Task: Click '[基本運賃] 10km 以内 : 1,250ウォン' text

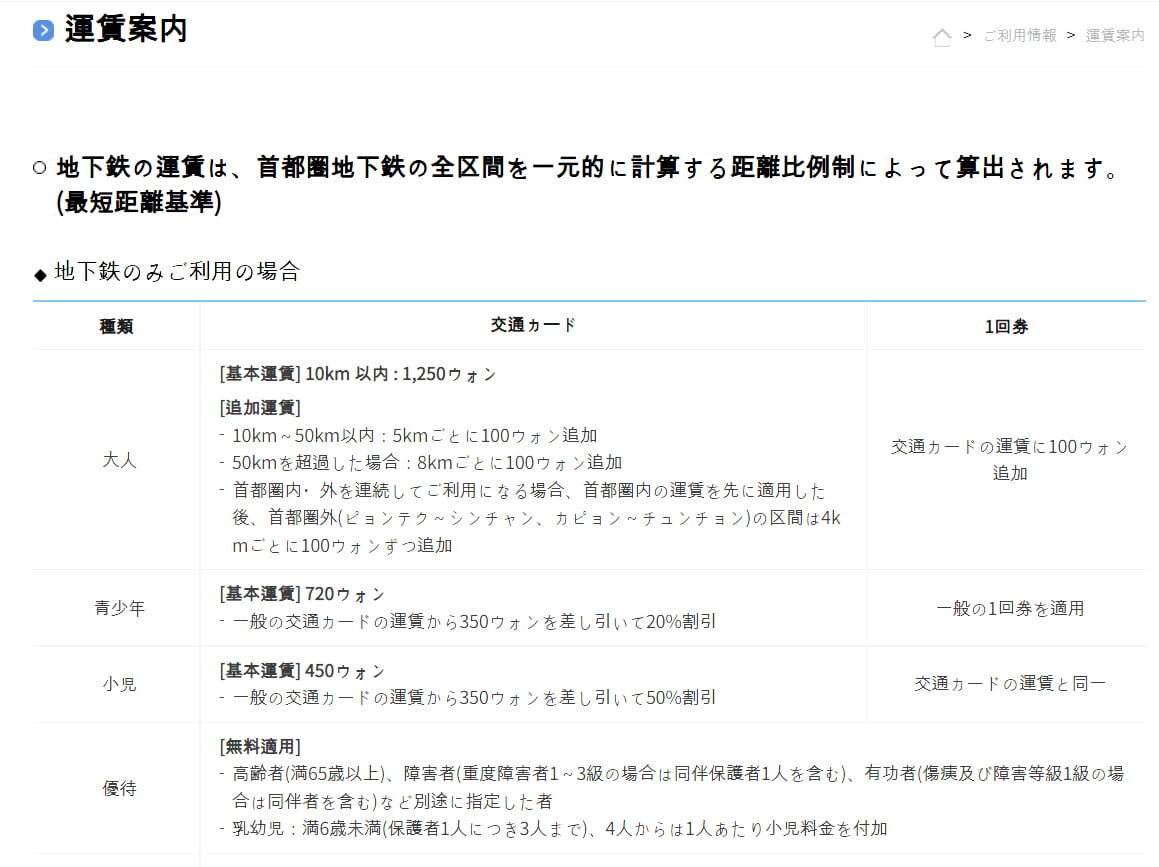Action: click(357, 374)
